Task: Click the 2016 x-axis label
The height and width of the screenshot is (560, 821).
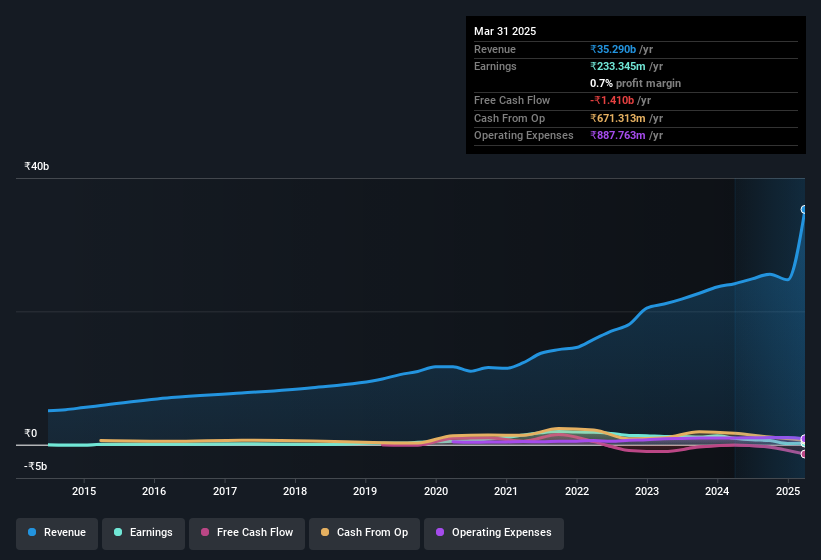Action: [154, 491]
